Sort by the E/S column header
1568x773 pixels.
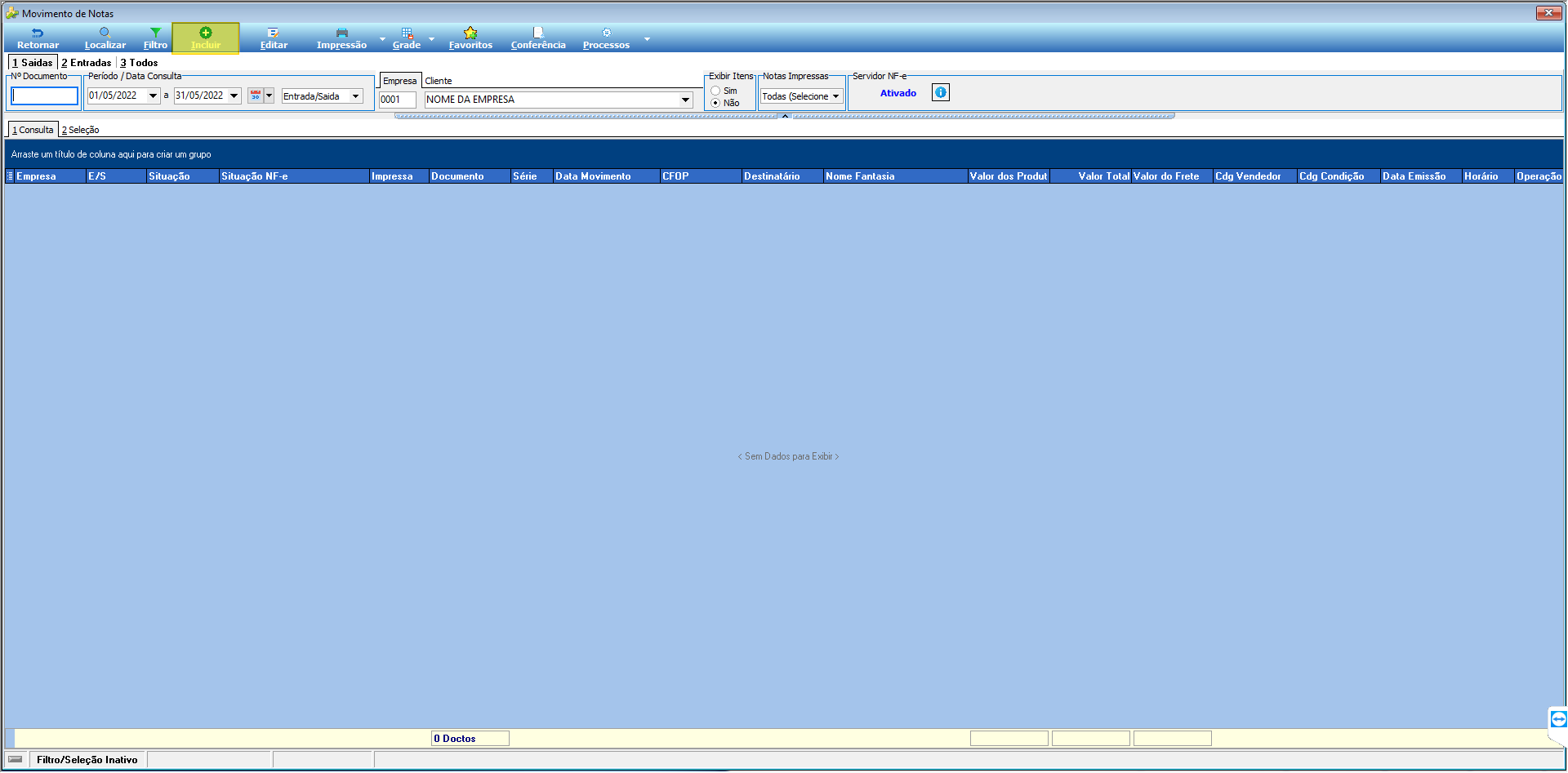(116, 176)
